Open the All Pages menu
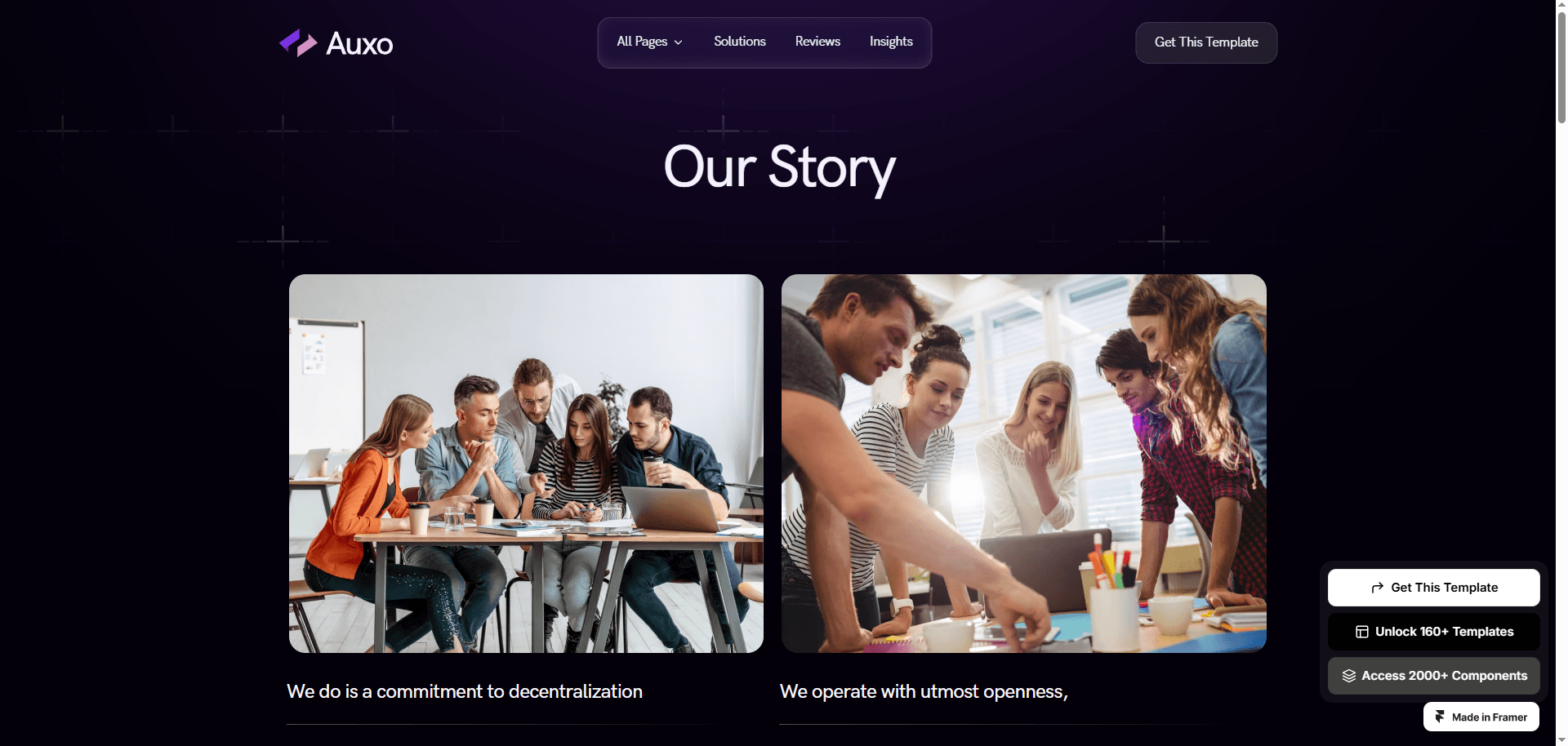Screen dimensions: 1568x746 pos(649,42)
